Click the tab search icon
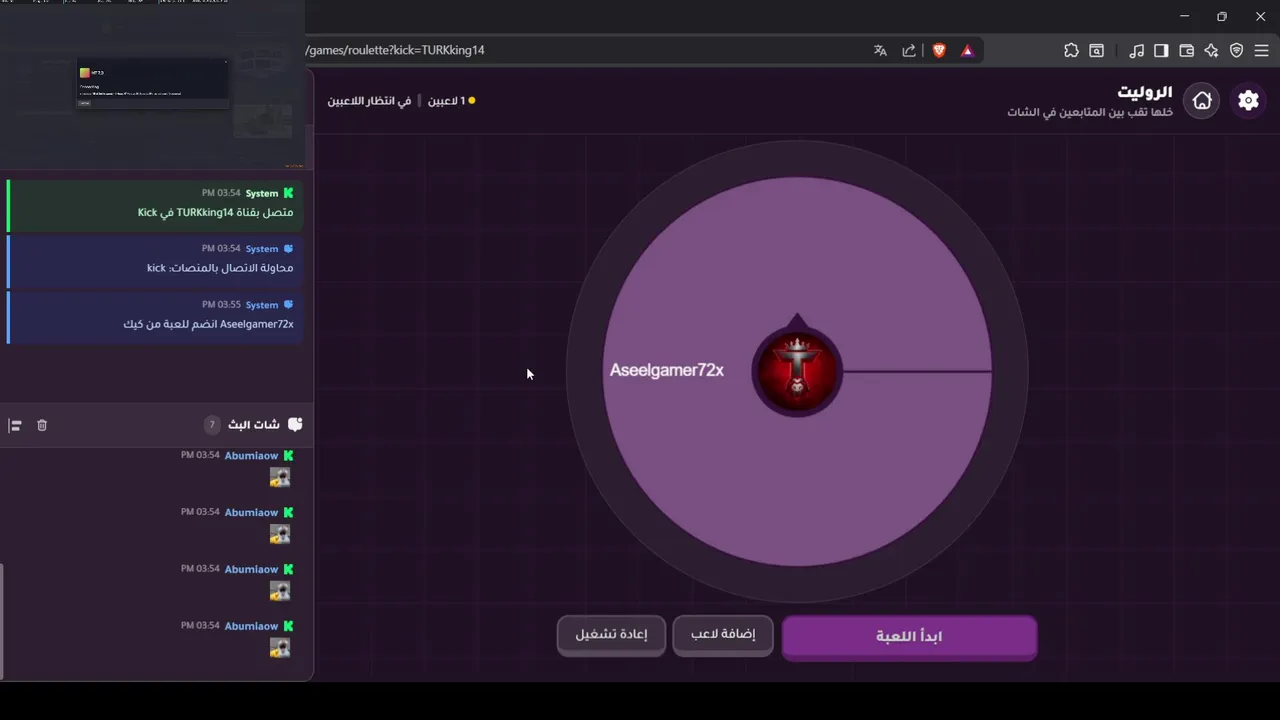 tap(1097, 50)
